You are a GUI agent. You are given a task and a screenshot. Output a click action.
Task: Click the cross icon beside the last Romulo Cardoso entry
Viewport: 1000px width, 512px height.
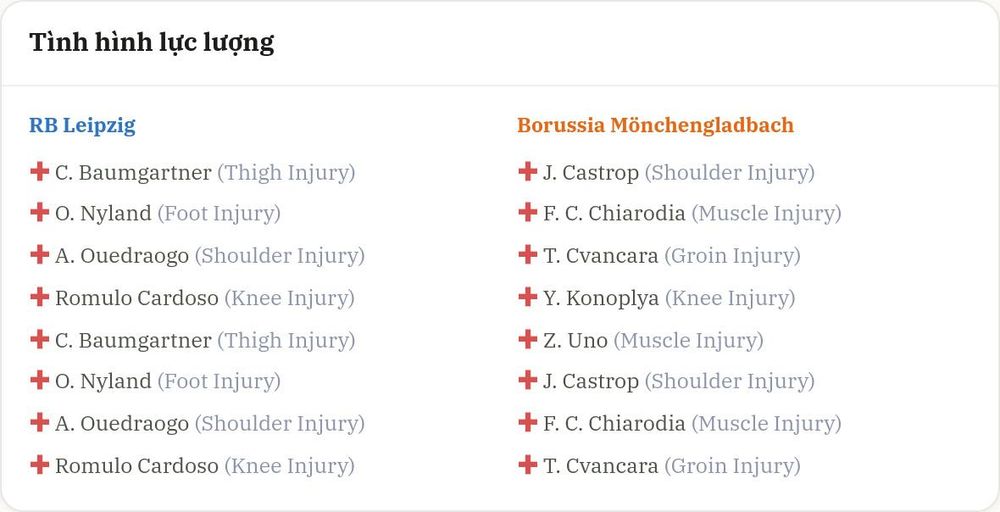pos(40,464)
